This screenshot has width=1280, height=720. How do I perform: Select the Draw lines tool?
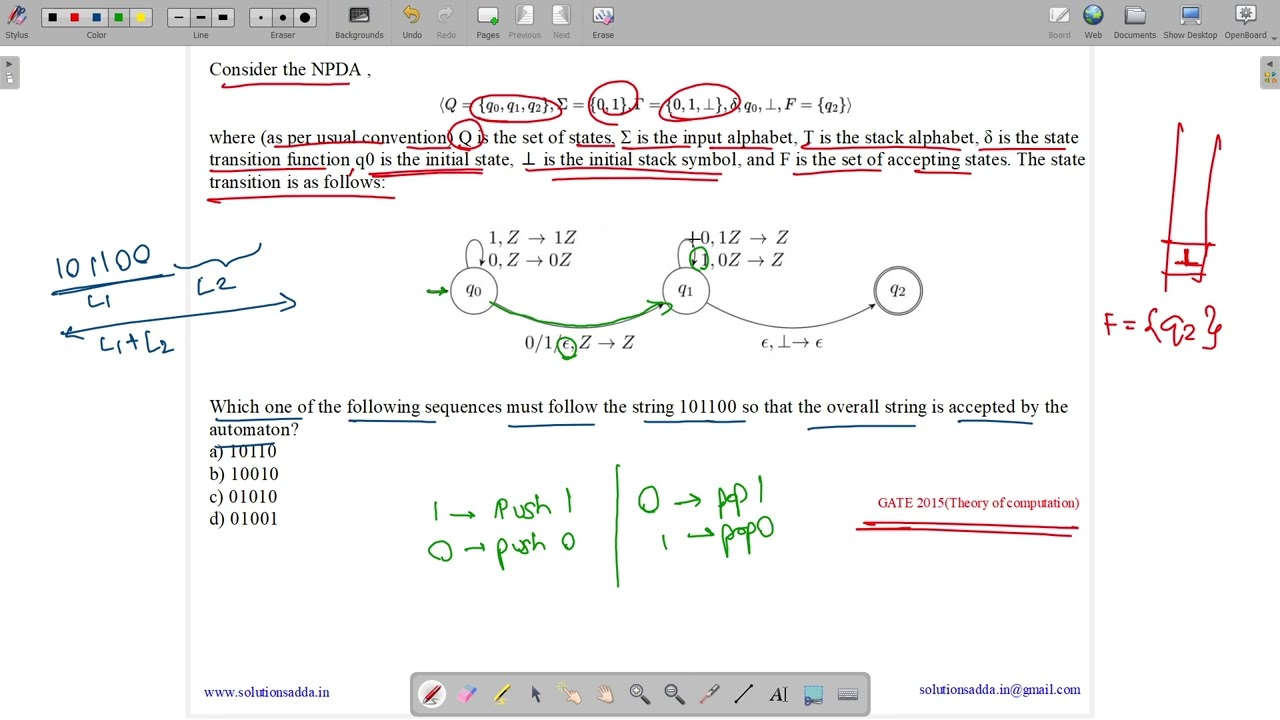[744, 694]
